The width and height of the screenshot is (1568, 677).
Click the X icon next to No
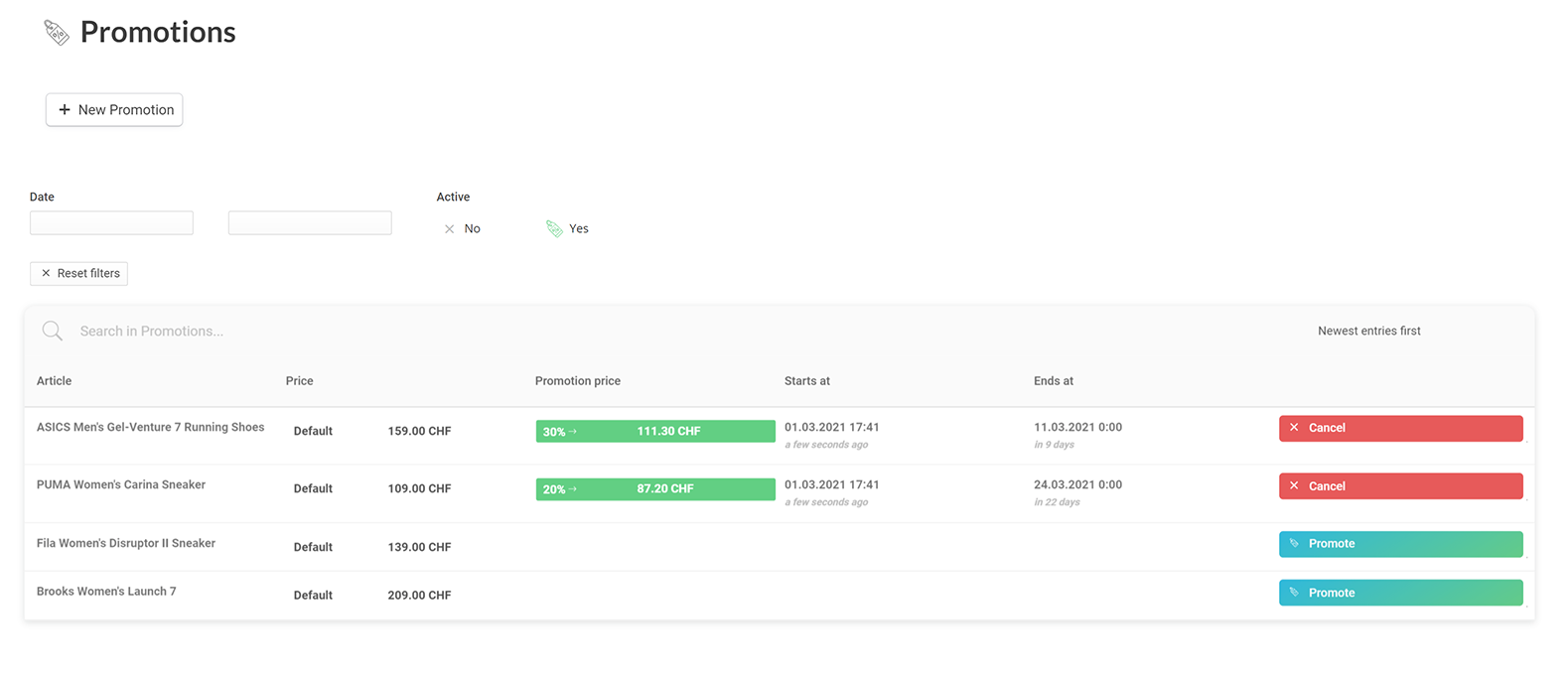click(x=449, y=229)
